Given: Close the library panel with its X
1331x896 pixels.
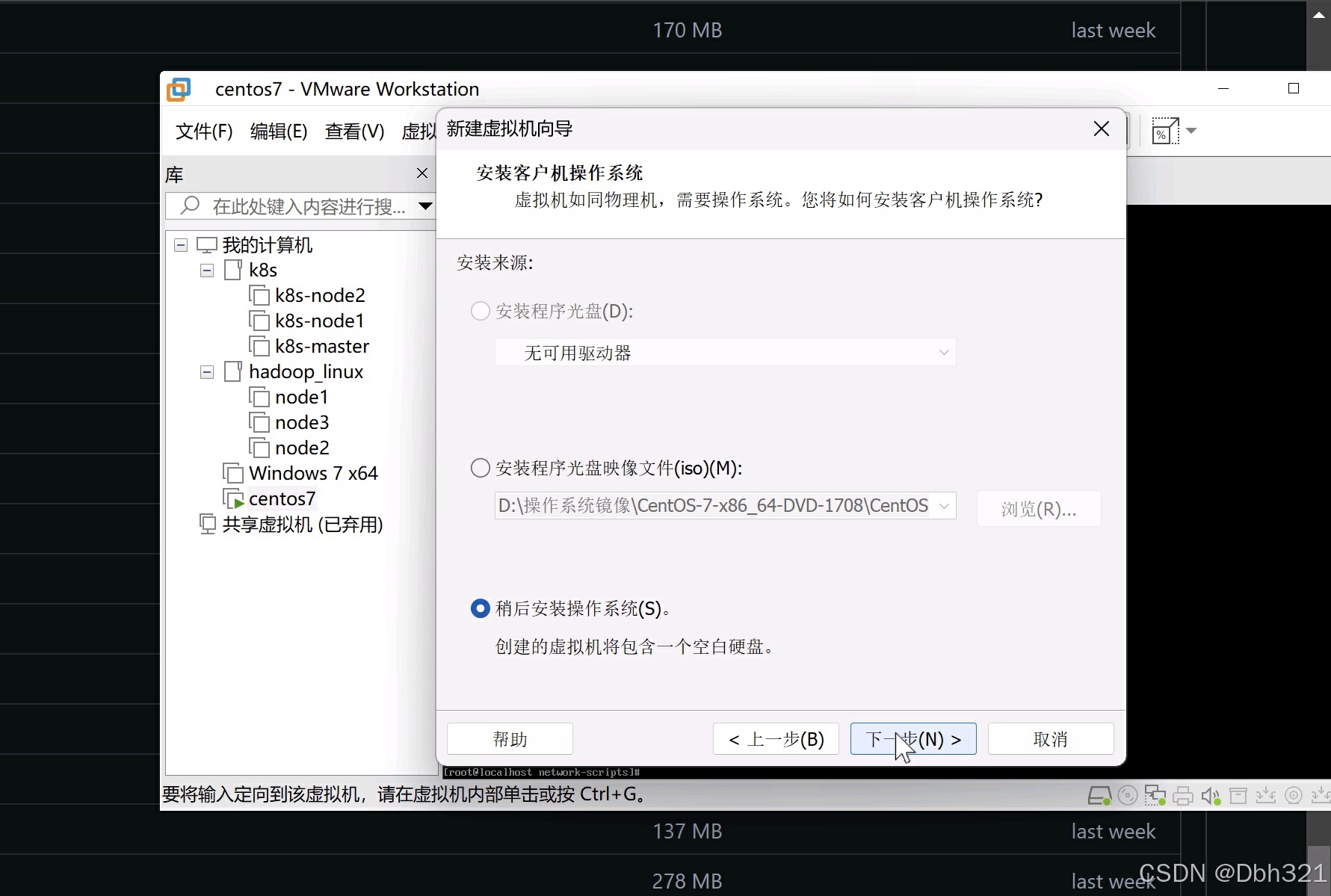Looking at the screenshot, I should [422, 173].
